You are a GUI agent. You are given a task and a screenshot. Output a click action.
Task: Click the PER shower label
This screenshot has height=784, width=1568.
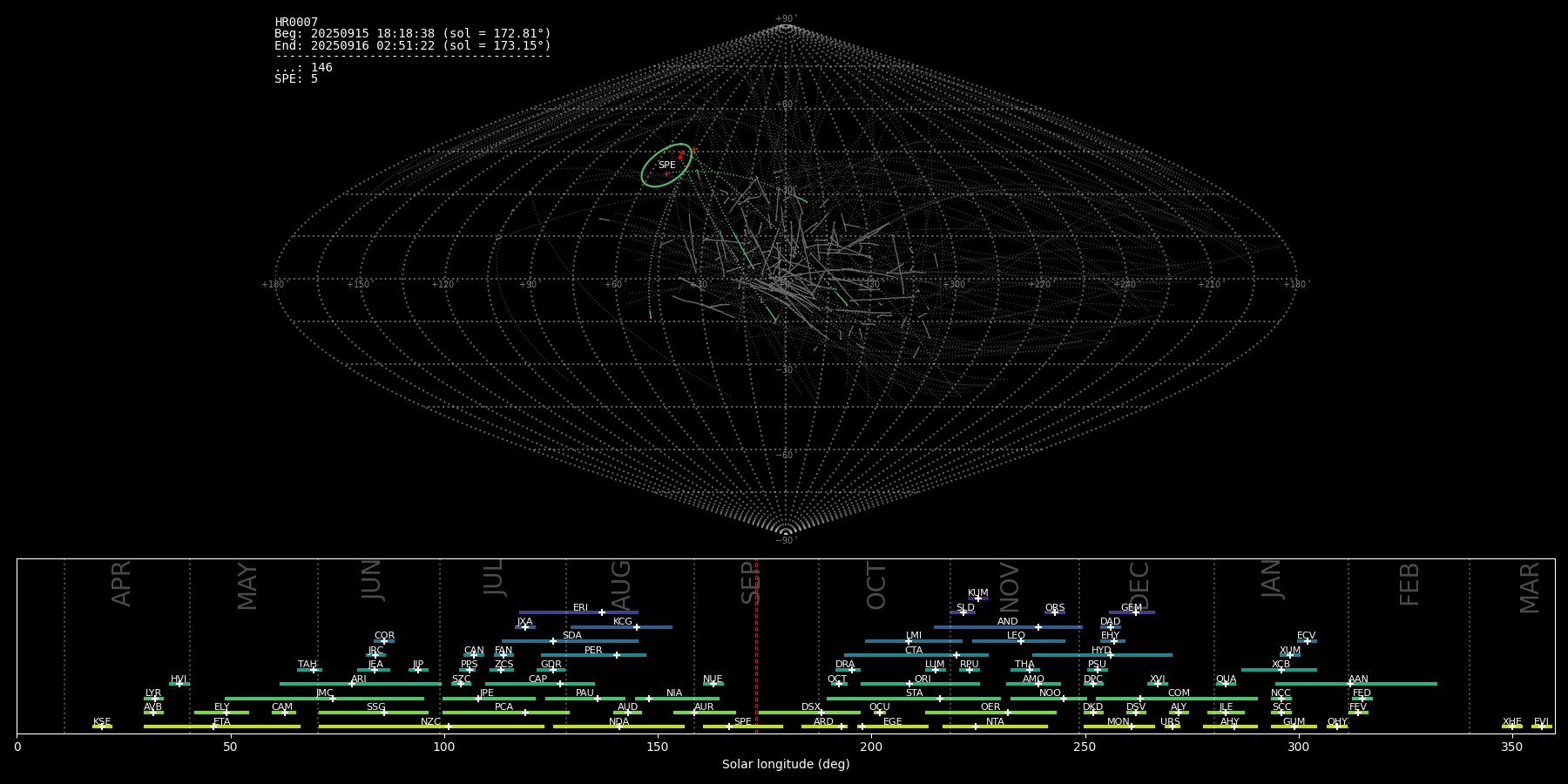[x=593, y=651]
